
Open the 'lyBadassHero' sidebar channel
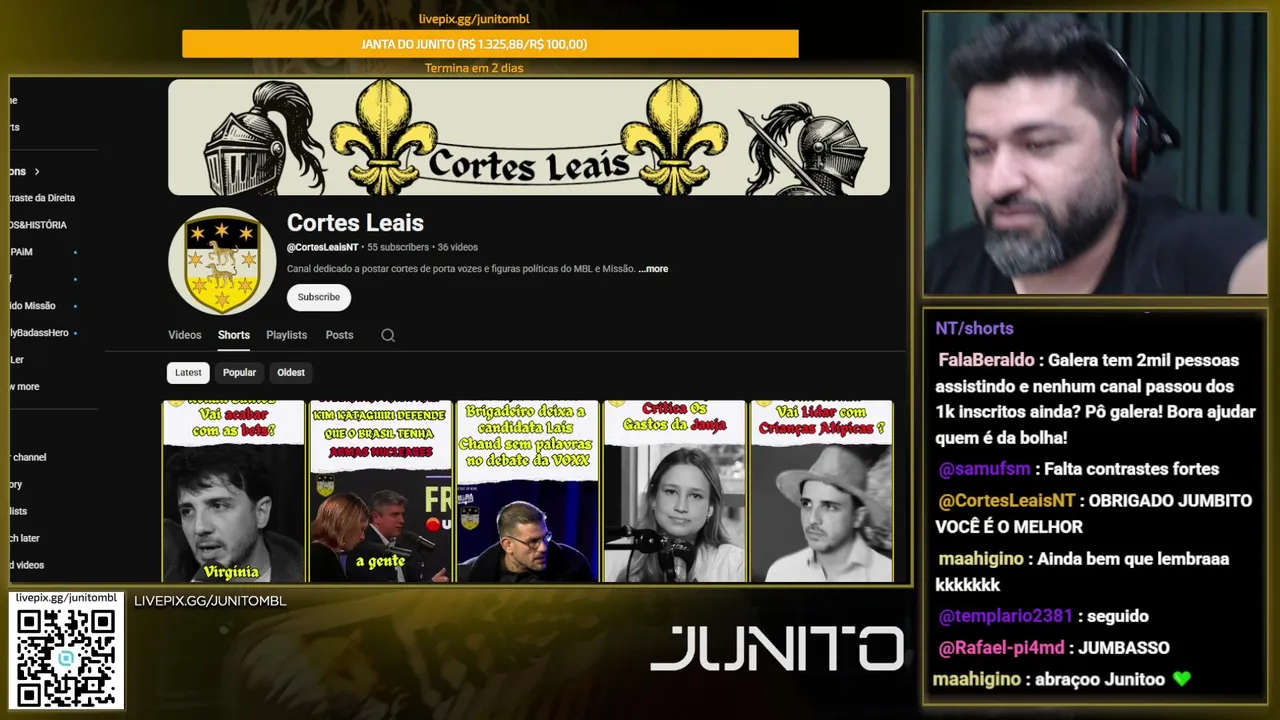[39, 333]
